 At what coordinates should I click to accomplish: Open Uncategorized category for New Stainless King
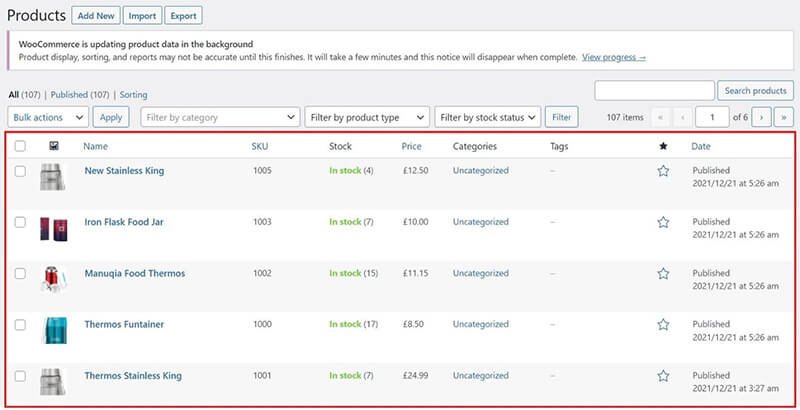tap(481, 171)
